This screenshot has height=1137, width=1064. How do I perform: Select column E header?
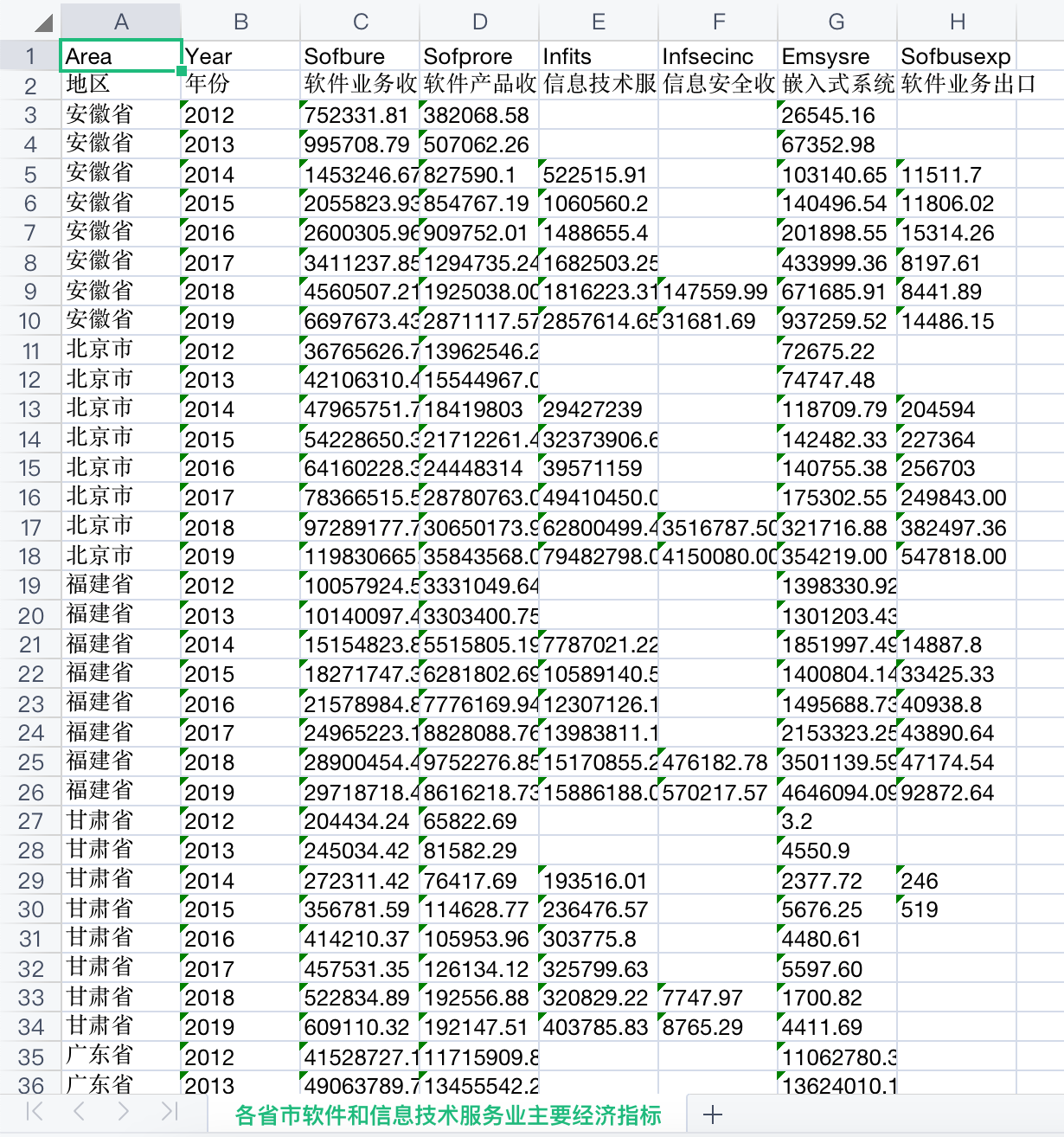(x=599, y=22)
